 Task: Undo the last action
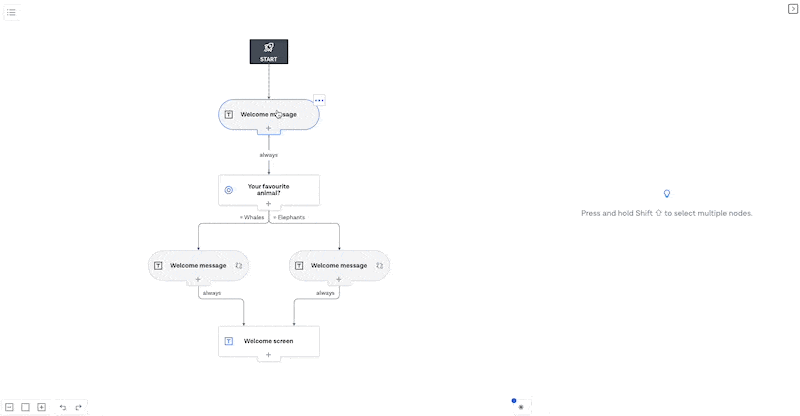(x=63, y=407)
